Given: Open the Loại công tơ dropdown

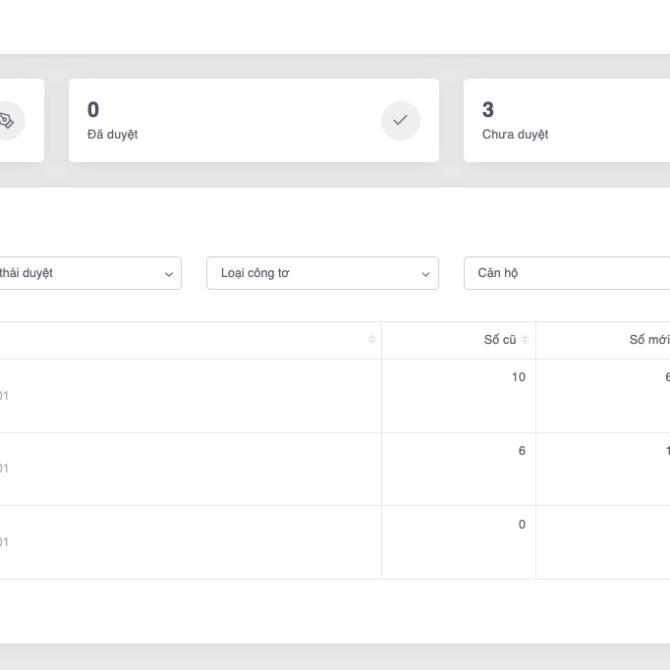Looking at the screenshot, I should [321, 273].
